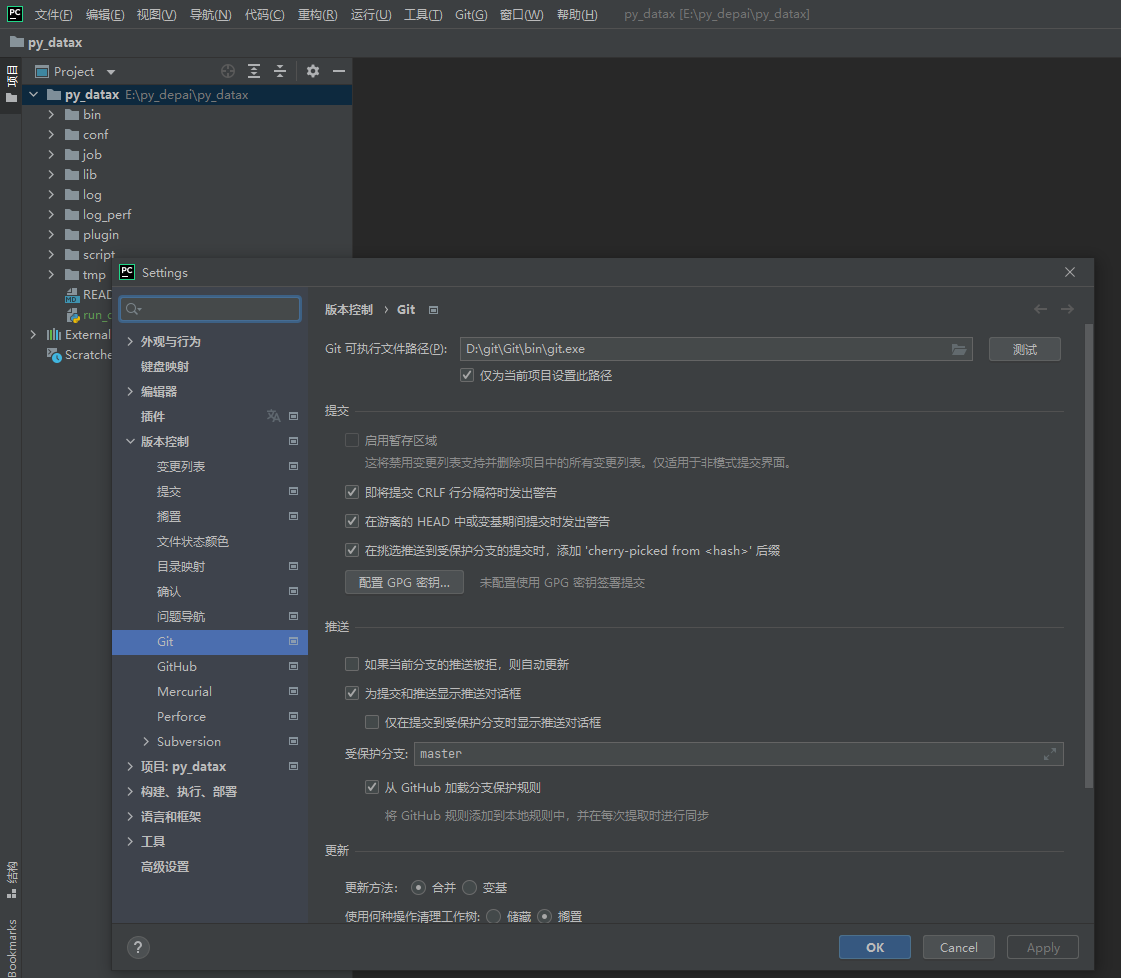Image resolution: width=1121 pixels, height=978 pixels.
Task: Expand 编辑器 settings category
Action: [130, 392]
